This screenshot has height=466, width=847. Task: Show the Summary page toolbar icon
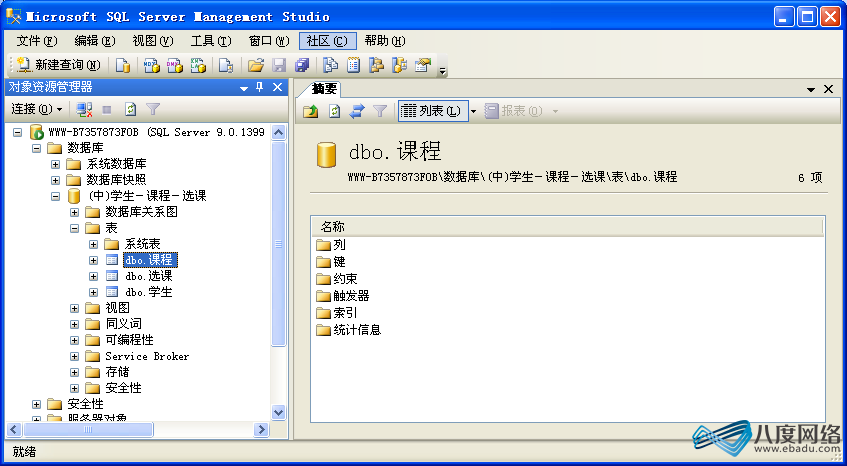coord(353,66)
